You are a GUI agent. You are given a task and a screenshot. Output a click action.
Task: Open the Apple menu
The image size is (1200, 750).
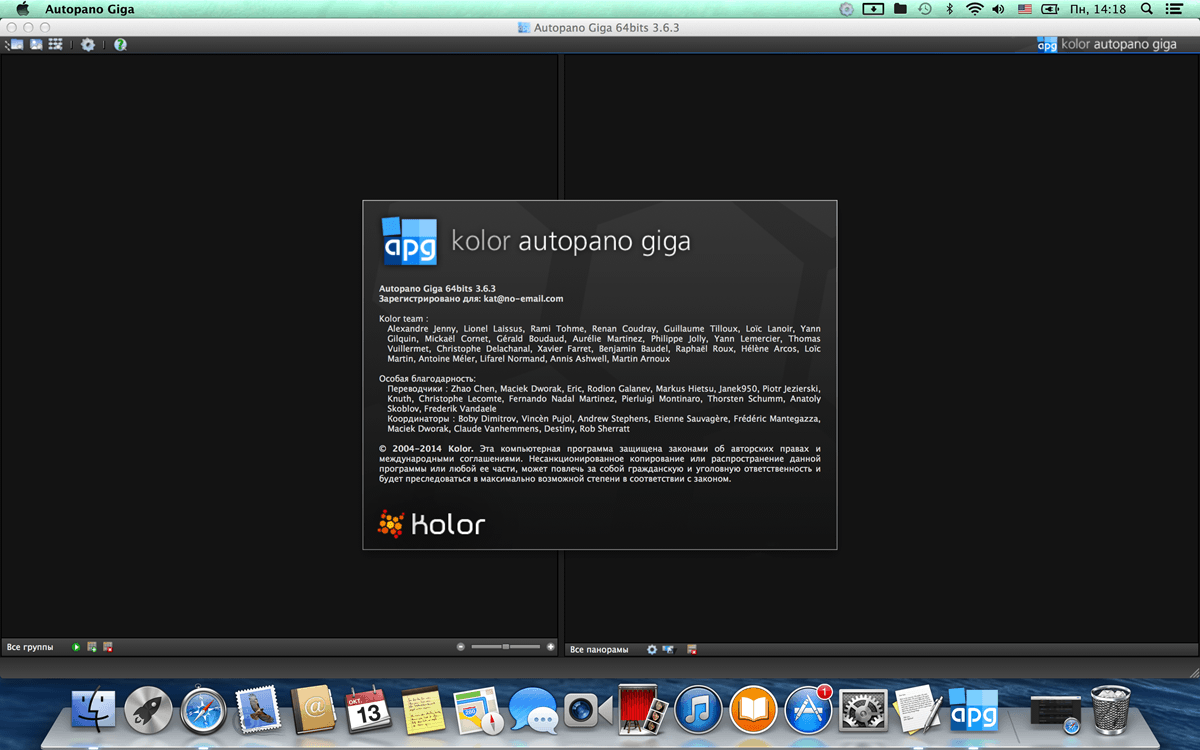22,9
